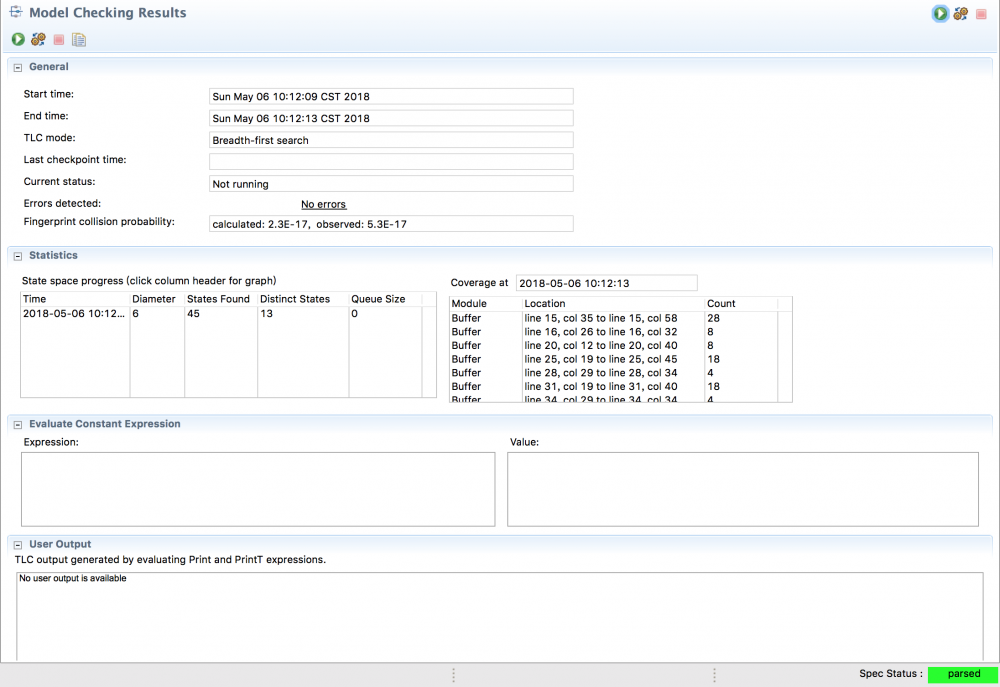The image size is (1000, 687).
Task: Click the Coverage at timestamp field
Action: (x=607, y=283)
